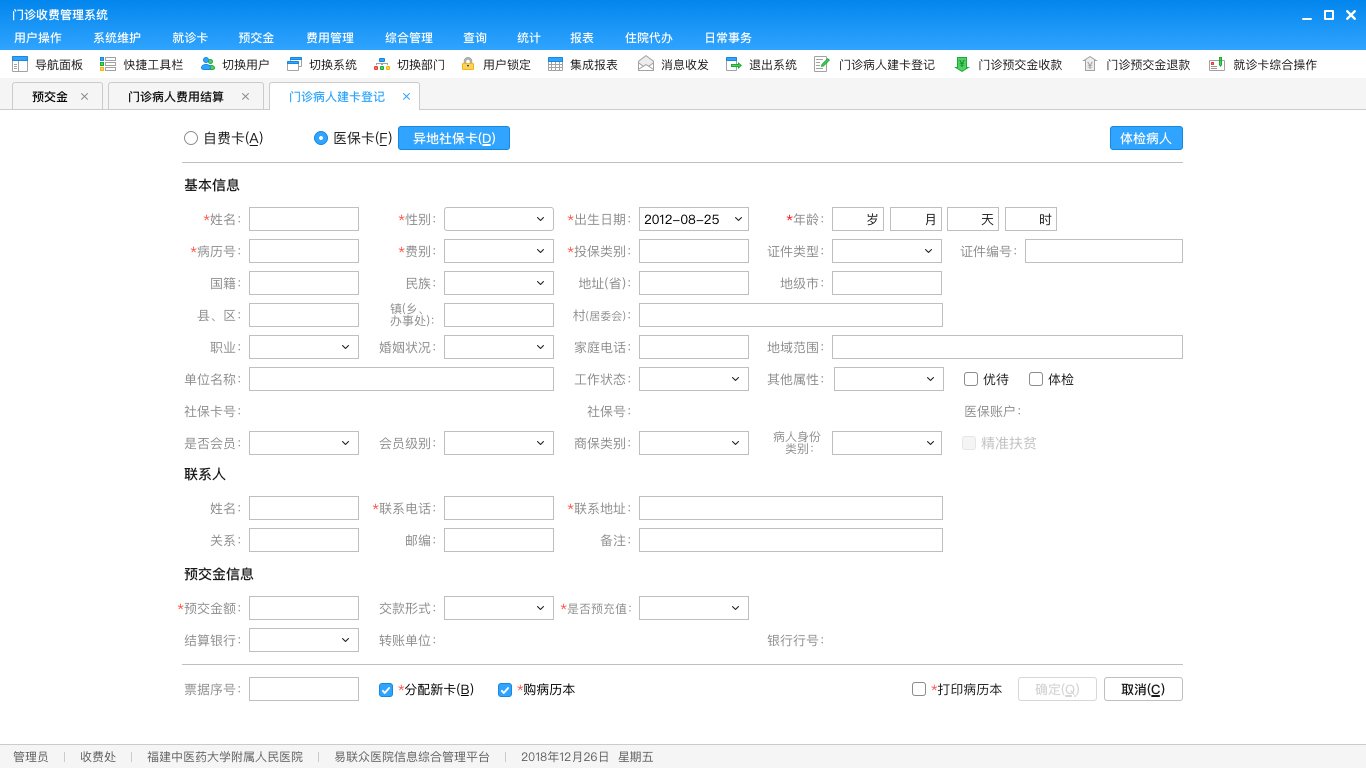The height and width of the screenshot is (768, 1366).
Task: Open the 是否预充值 dropdown
Action: point(694,608)
